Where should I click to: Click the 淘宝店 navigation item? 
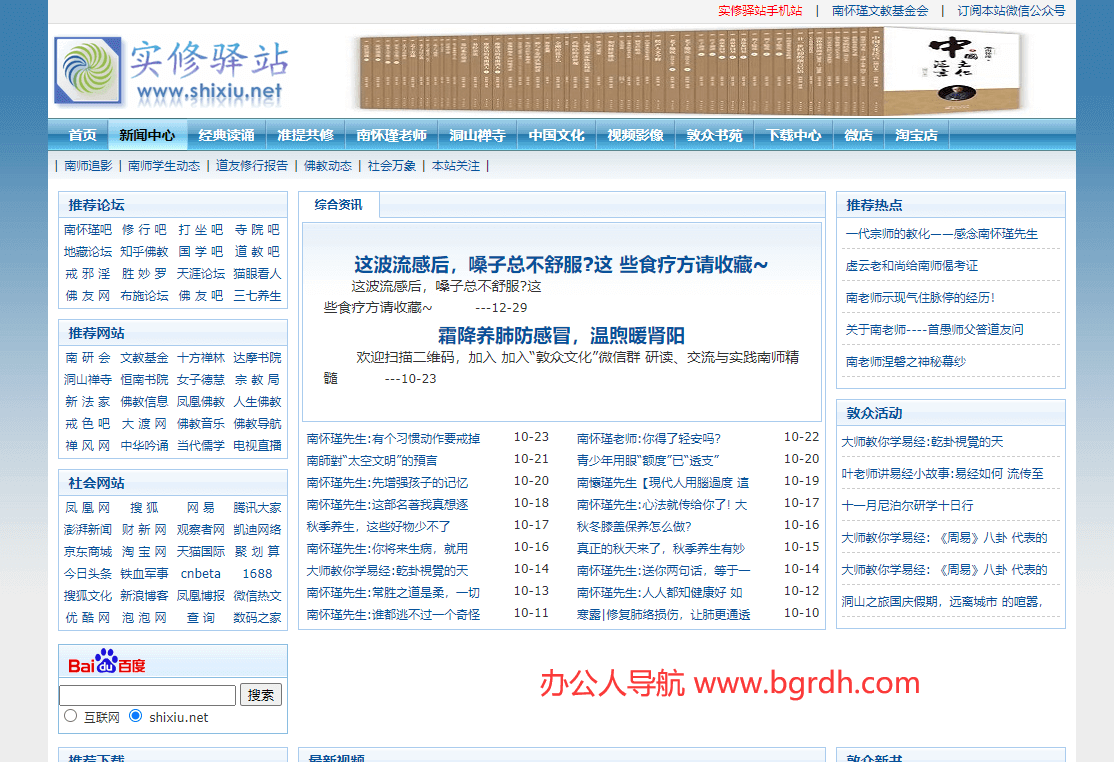coord(916,135)
